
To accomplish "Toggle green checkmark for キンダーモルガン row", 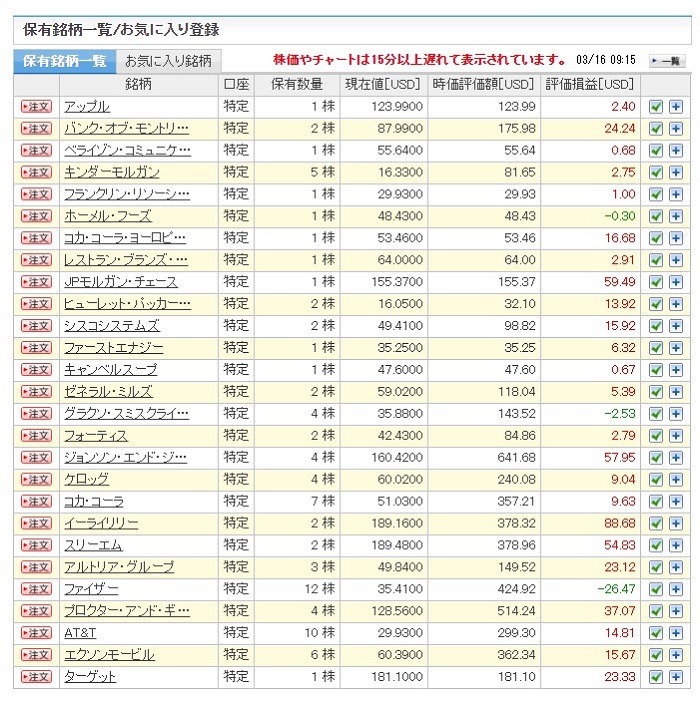I will (656, 173).
